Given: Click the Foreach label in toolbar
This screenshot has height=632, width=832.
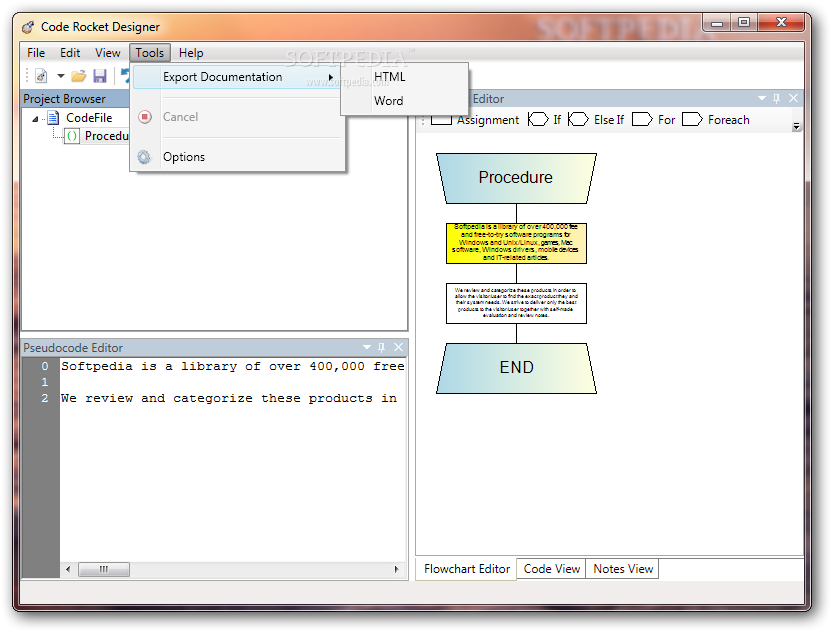Looking at the screenshot, I should (729, 120).
